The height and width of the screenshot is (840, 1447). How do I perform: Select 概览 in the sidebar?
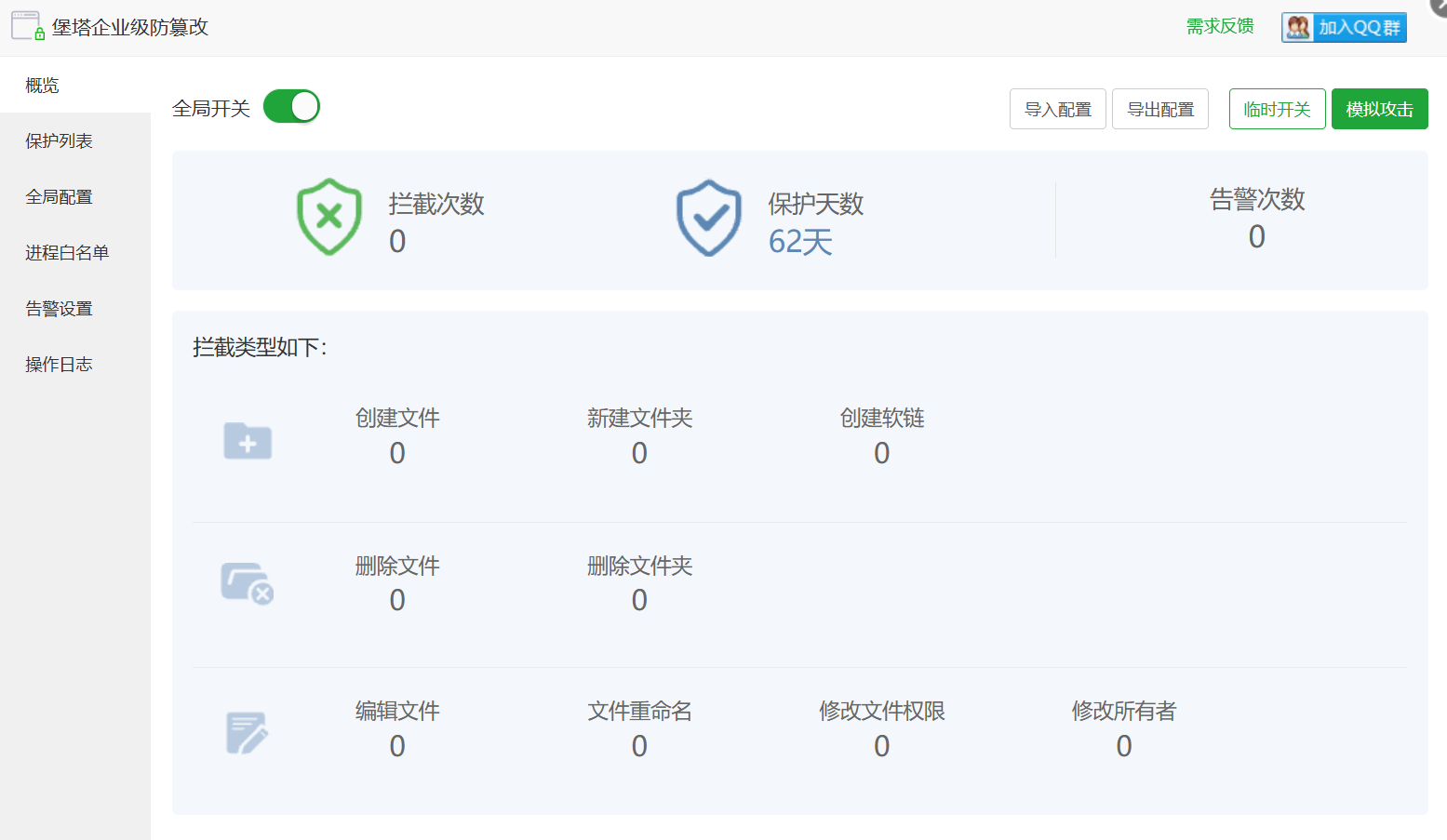pyautogui.click(x=42, y=85)
